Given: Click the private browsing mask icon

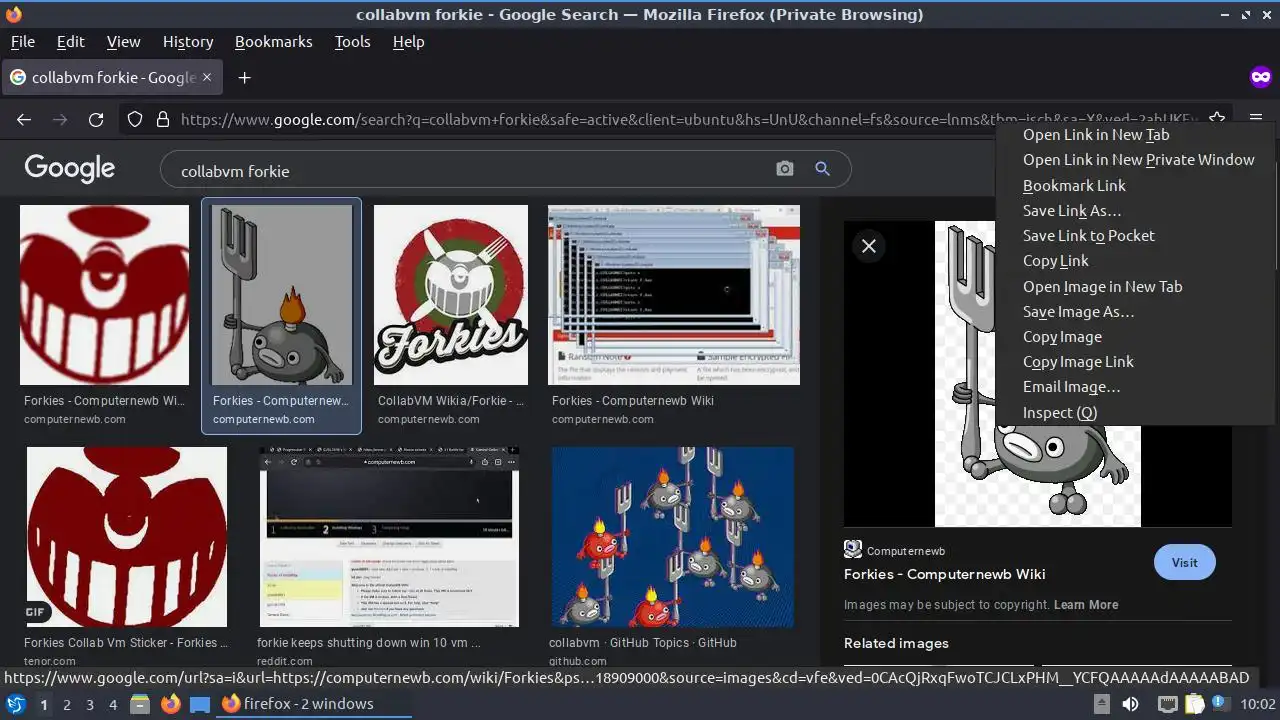Looking at the screenshot, I should [1260, 77].
